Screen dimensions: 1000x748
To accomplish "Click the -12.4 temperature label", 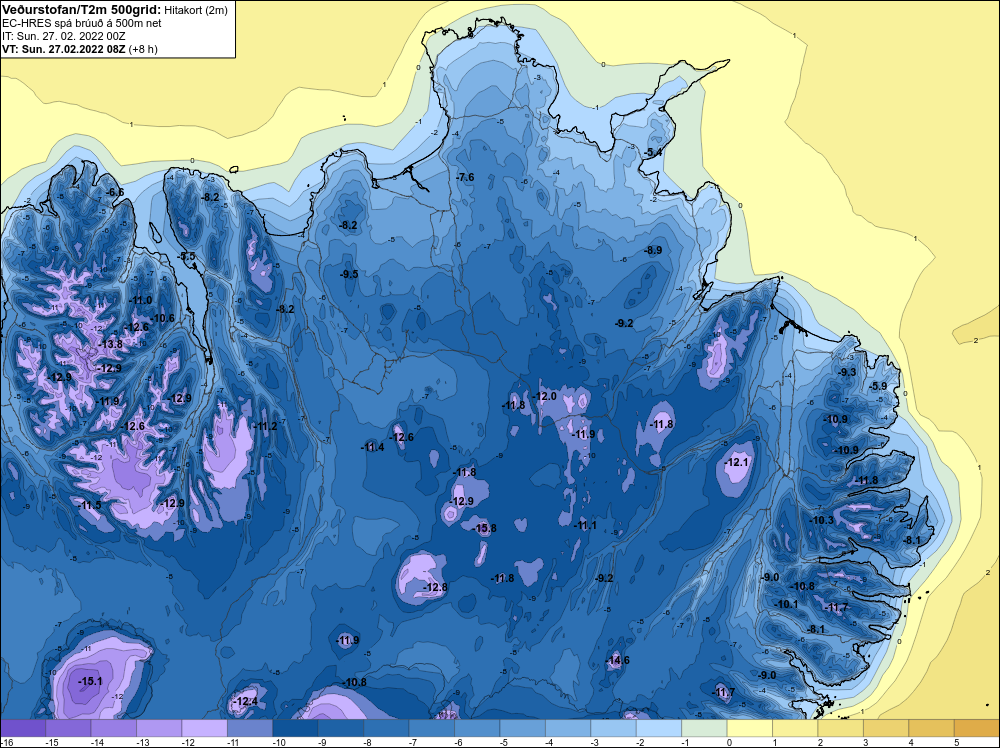I will (246, 701).
